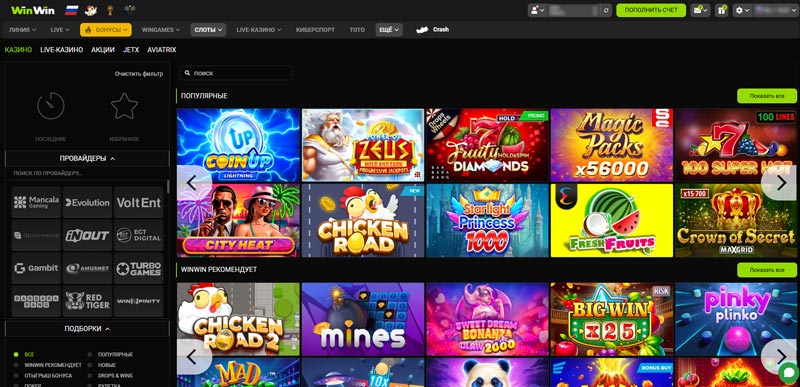The width and height of the screenshot is (800, 387).
Task: Show all ПОПУЛЯРНЫЕ games
Action: 767,96
